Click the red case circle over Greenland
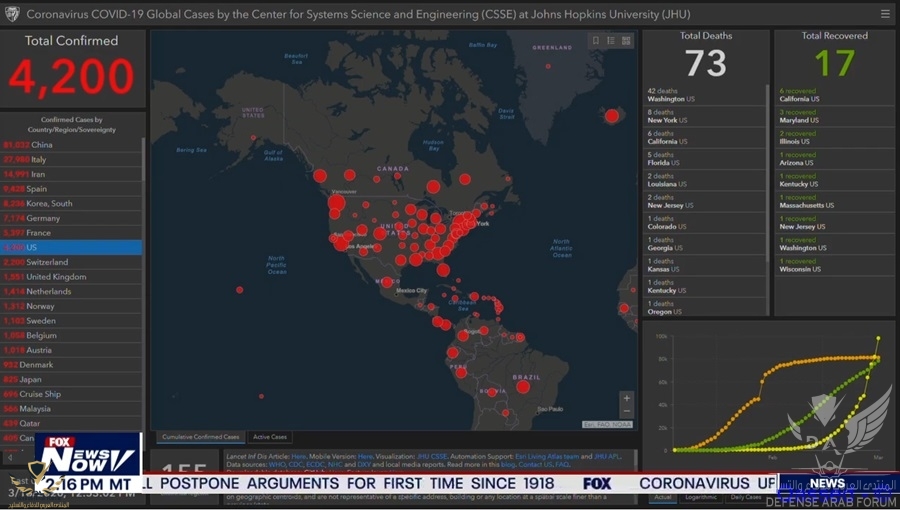This screenshot has width=900, height=510. pyautogui.click(x=611, y=116)
